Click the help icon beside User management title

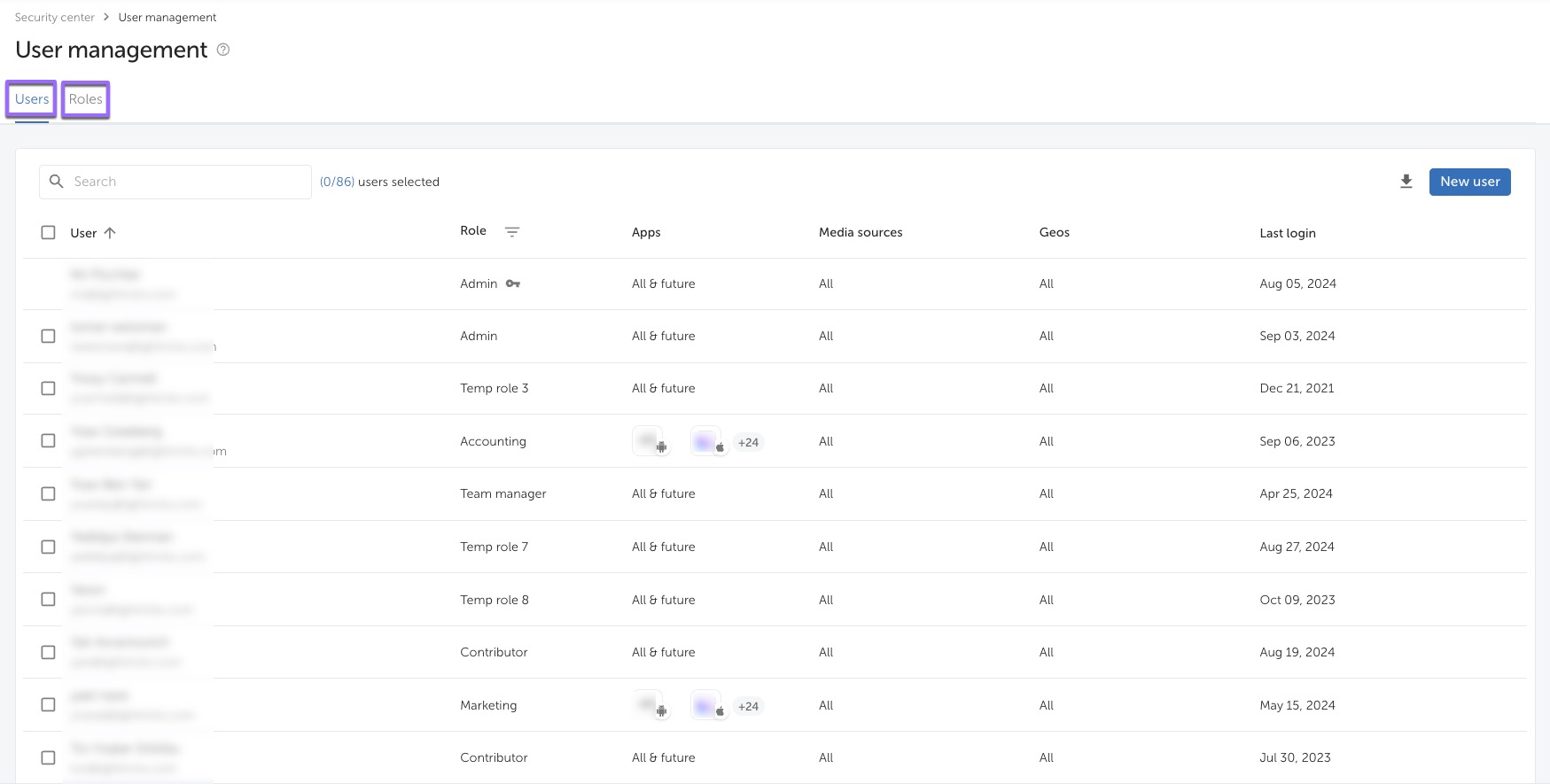[223, 50]
